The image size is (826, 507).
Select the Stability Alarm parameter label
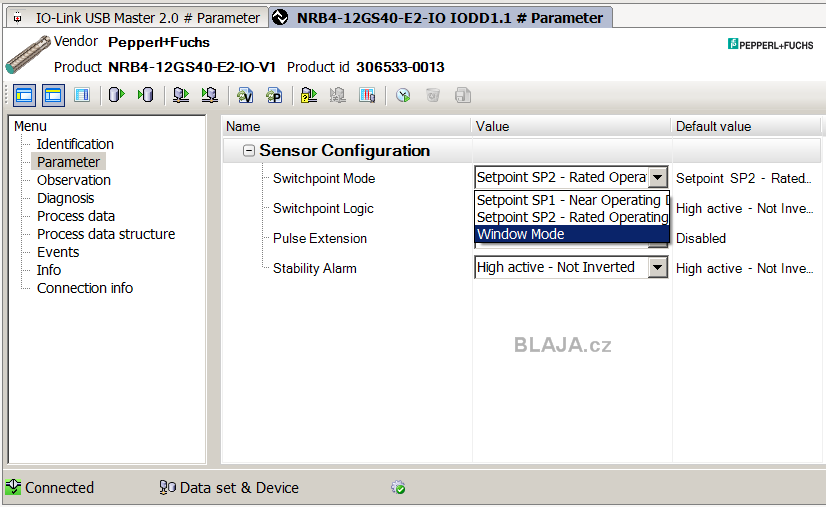tap(314, 268)
